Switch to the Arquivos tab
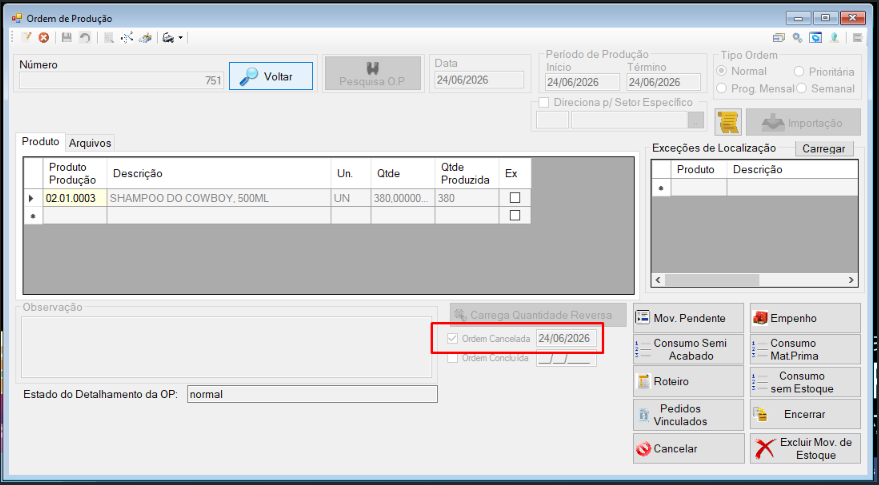Screen dimensions: 879x485 (x=90, y=143)
